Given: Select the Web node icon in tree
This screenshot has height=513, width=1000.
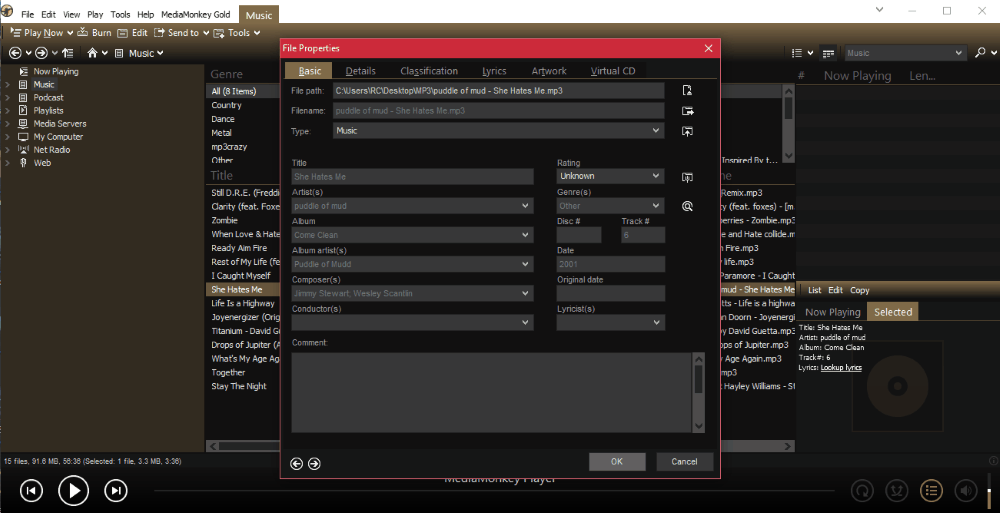Looking at the screenshot, I should 24,163.
